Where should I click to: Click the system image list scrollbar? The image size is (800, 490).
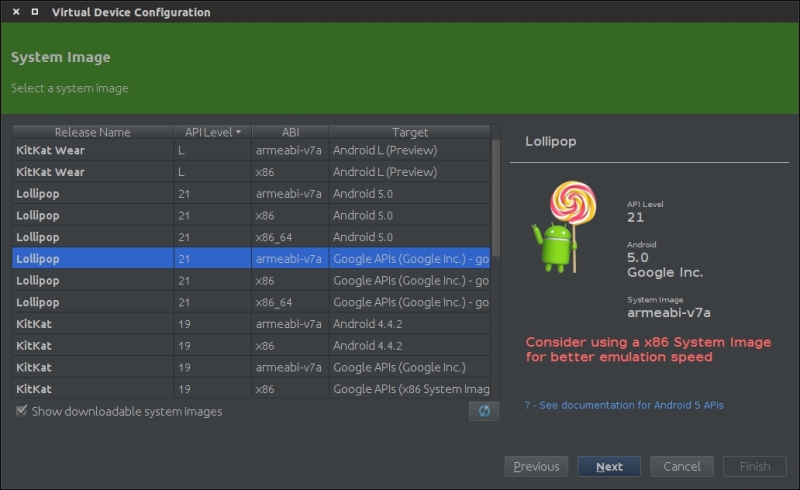click(496, 198)
